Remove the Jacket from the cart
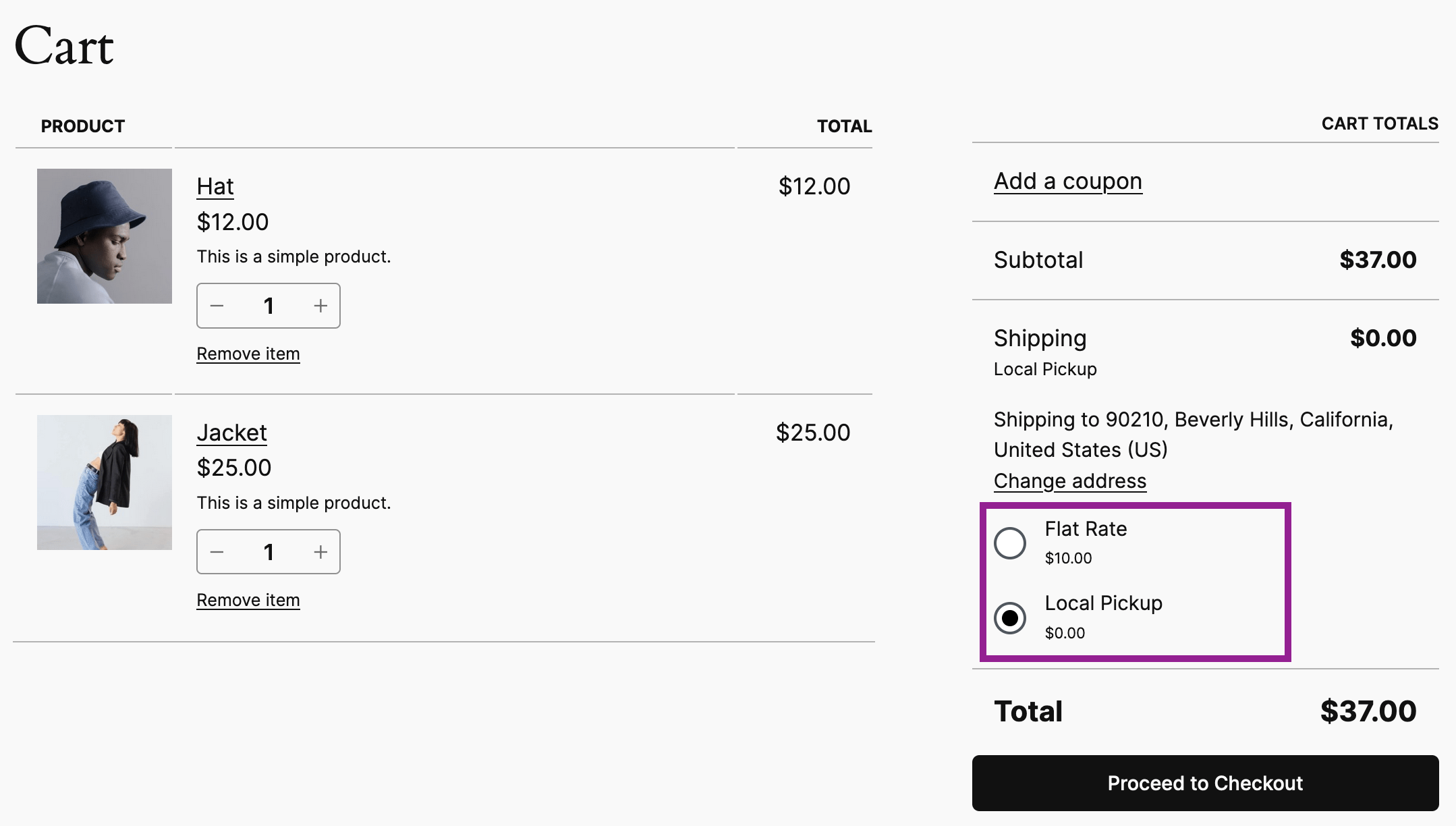This screenshot has height=826, width=1456. 248,599
